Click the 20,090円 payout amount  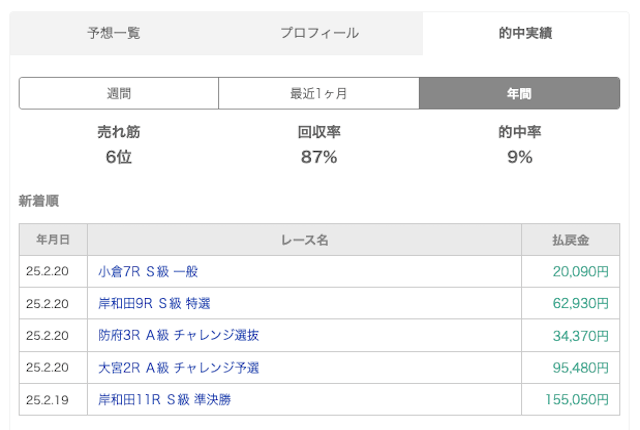pyautogui.click(x=580, y=271)
